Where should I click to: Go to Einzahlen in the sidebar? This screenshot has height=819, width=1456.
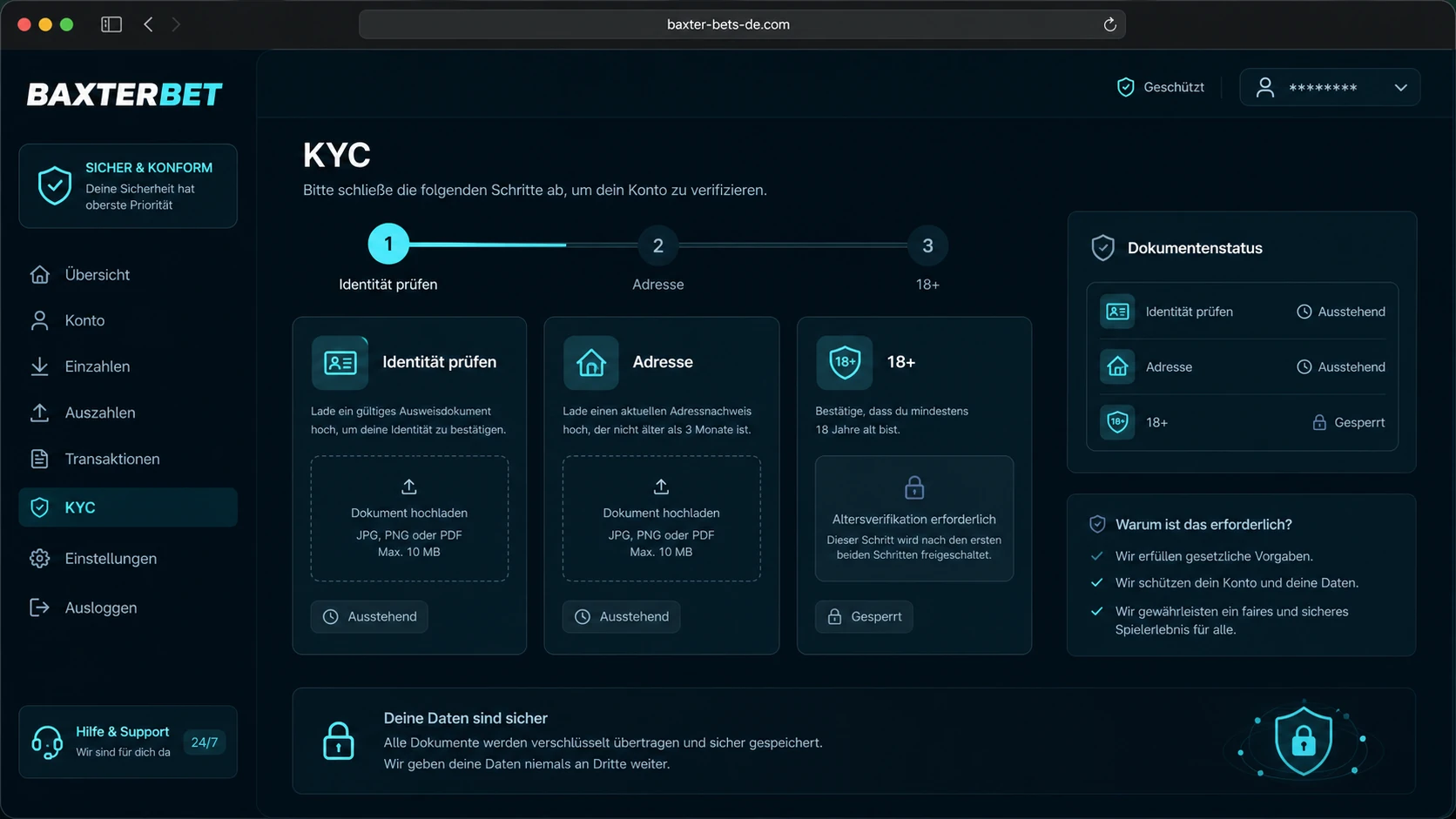128,366
